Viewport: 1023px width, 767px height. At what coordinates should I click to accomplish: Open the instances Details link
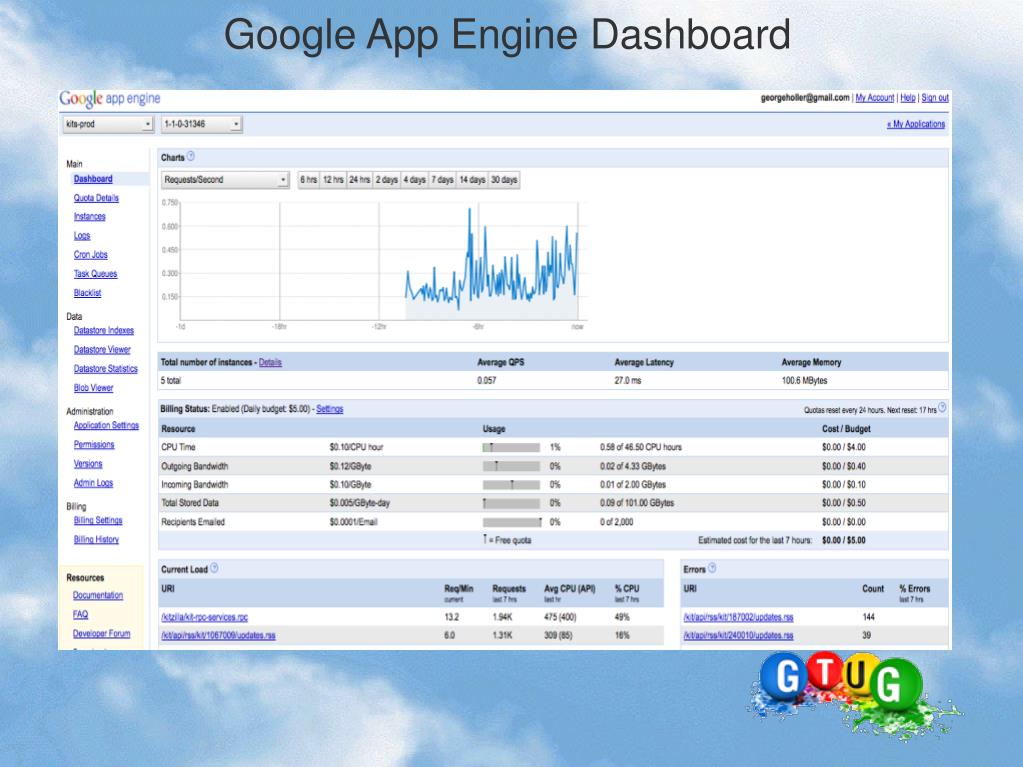point(270,362)
